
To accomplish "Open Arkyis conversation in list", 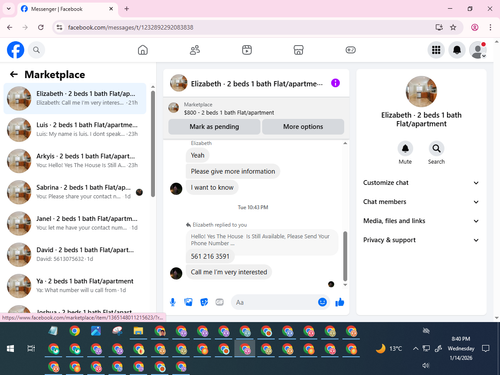I will pyautogui.click(x=75, y=161).
